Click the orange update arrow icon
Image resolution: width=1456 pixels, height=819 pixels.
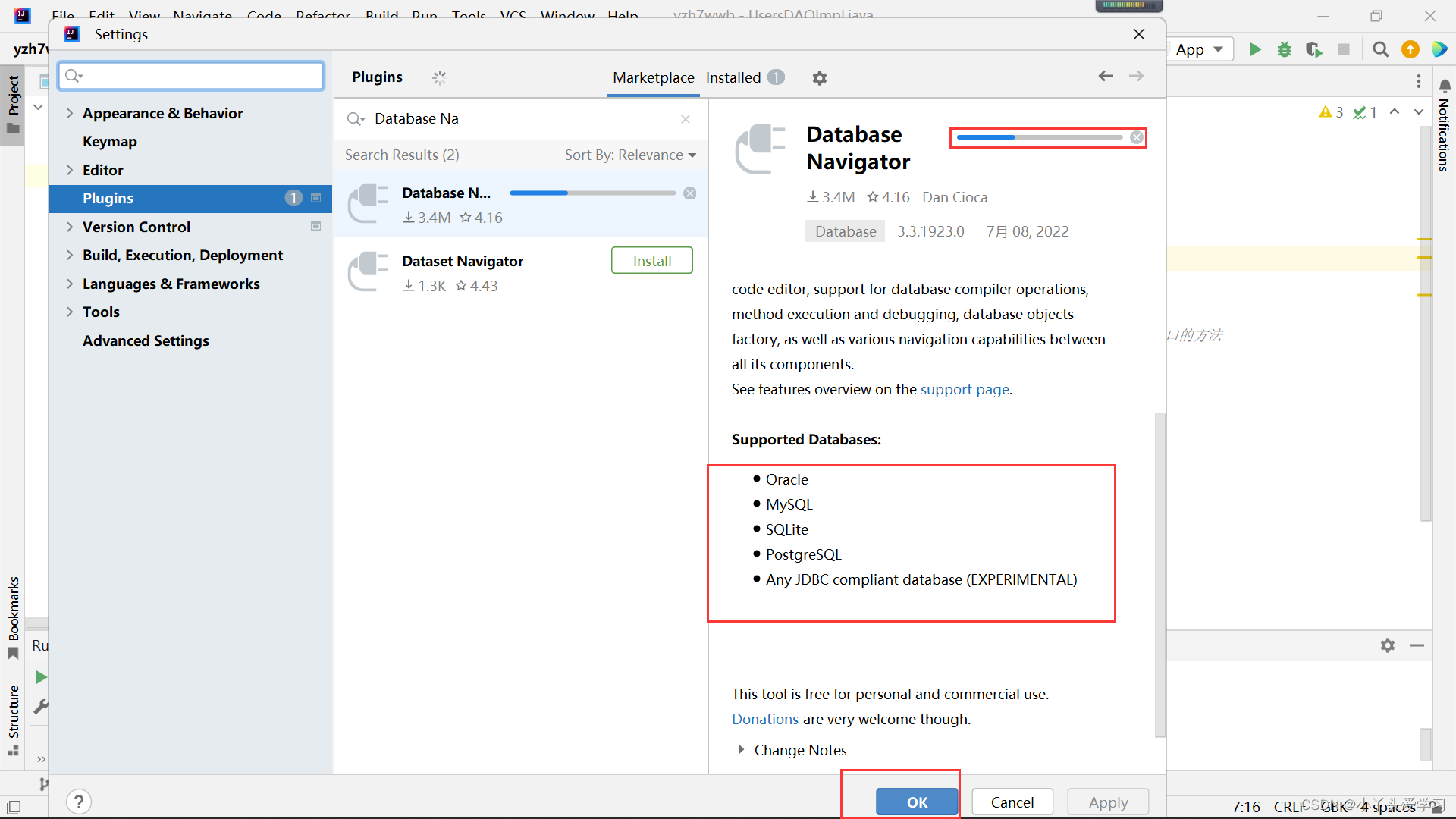tap(1410, 49)
